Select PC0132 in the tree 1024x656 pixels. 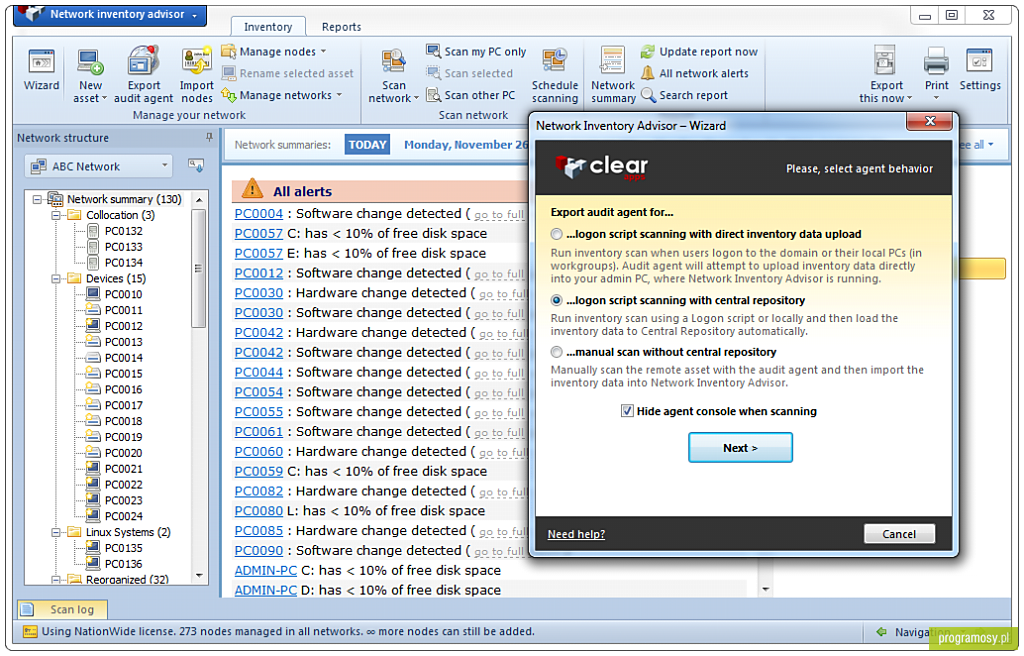pos(123,231)
